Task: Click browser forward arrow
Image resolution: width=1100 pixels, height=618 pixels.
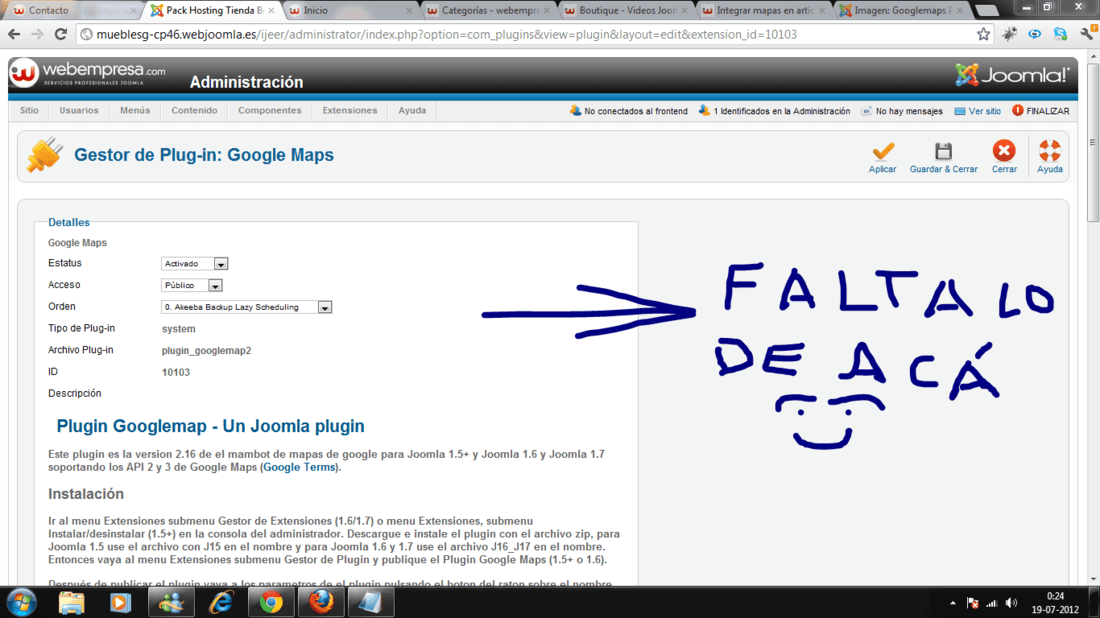Action: pos(37,34)
